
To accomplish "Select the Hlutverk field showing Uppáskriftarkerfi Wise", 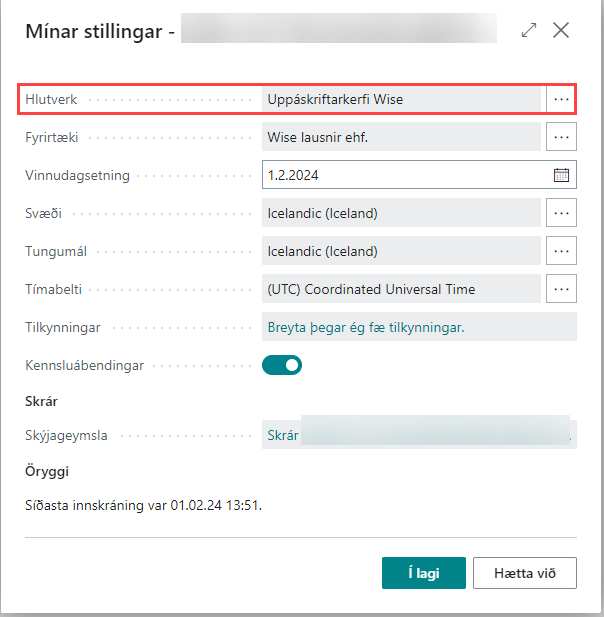I will (x=400, y=99).
